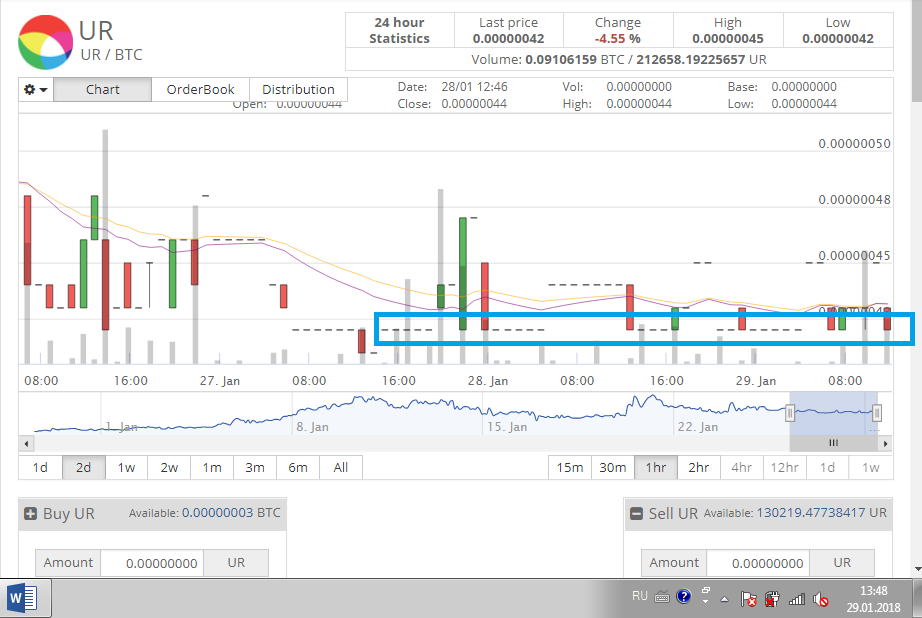Show All chart history range
Screen dimensions: 922x618
[341, 467]
